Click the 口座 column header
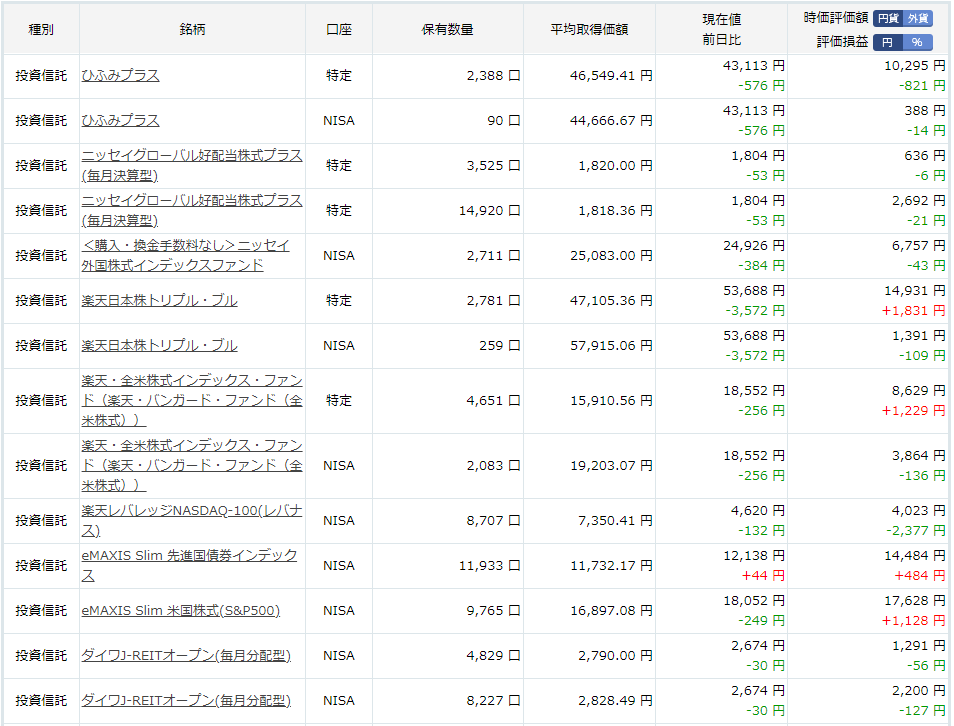This screenshot has height=726, width=954. (x=339, y=29)
